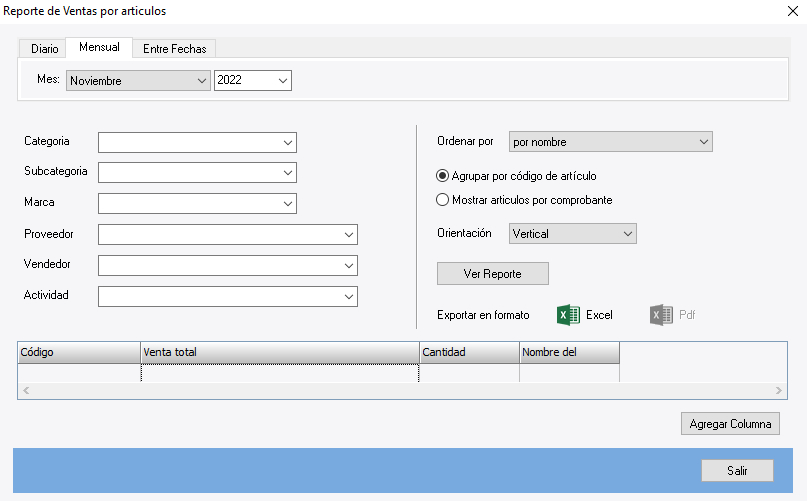The width and height of the screenshot is (807, 501).
Task: Open the year dropdown showing 2022
Action: [x=253, y=80]
